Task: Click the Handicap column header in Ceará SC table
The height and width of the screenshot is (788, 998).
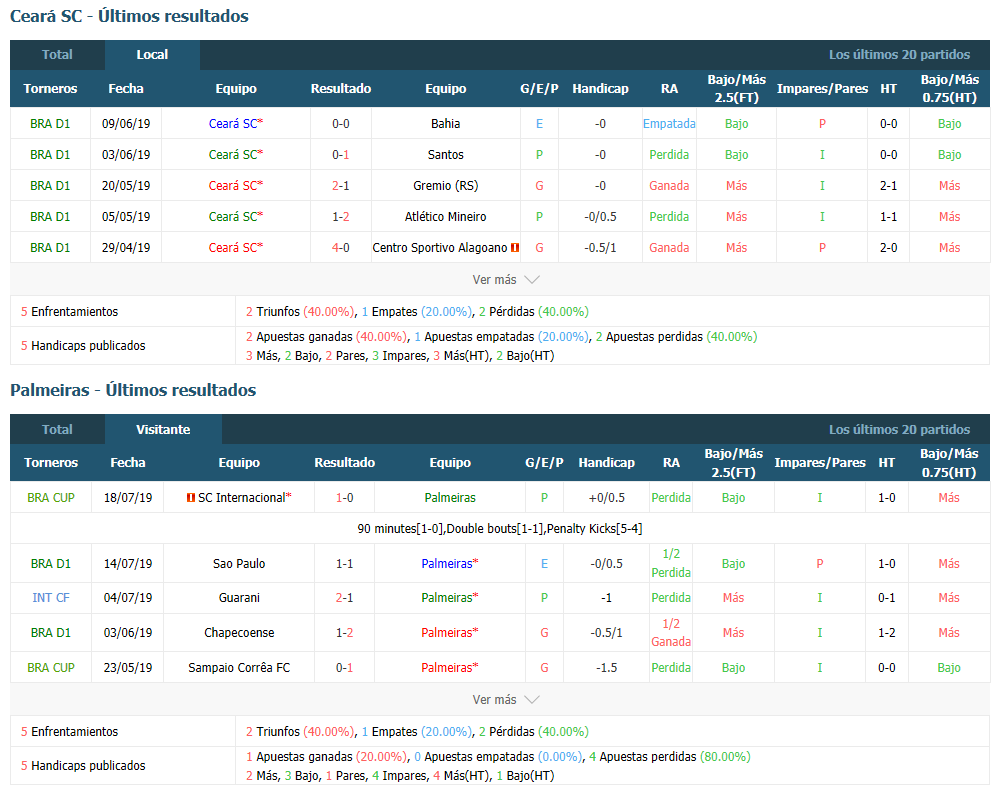Action: [x=600, y=88]
